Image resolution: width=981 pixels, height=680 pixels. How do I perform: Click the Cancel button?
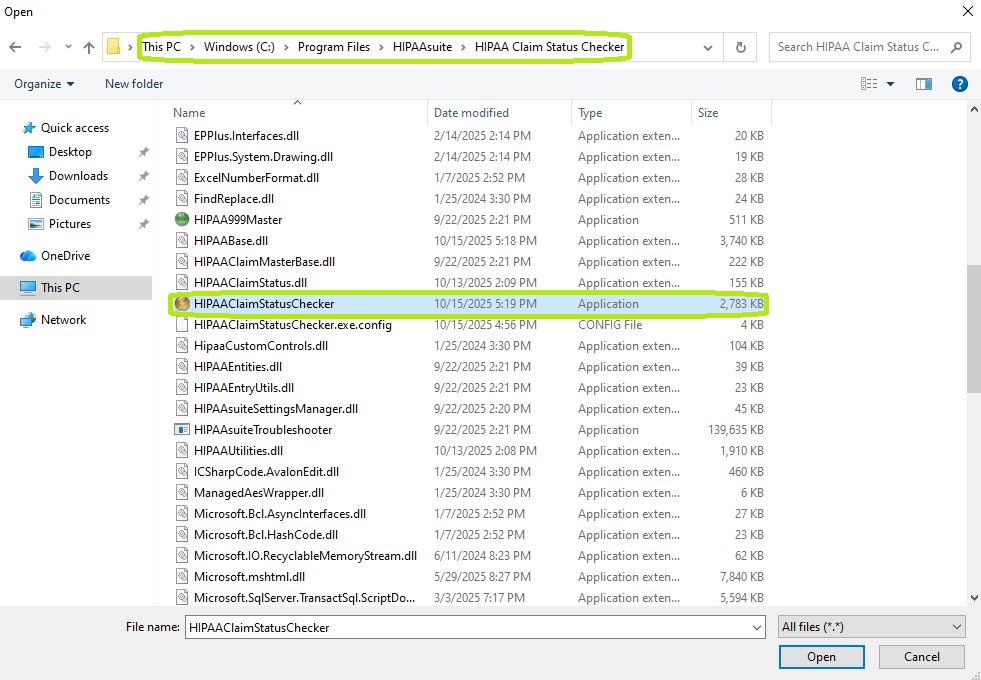pos(922,657)
